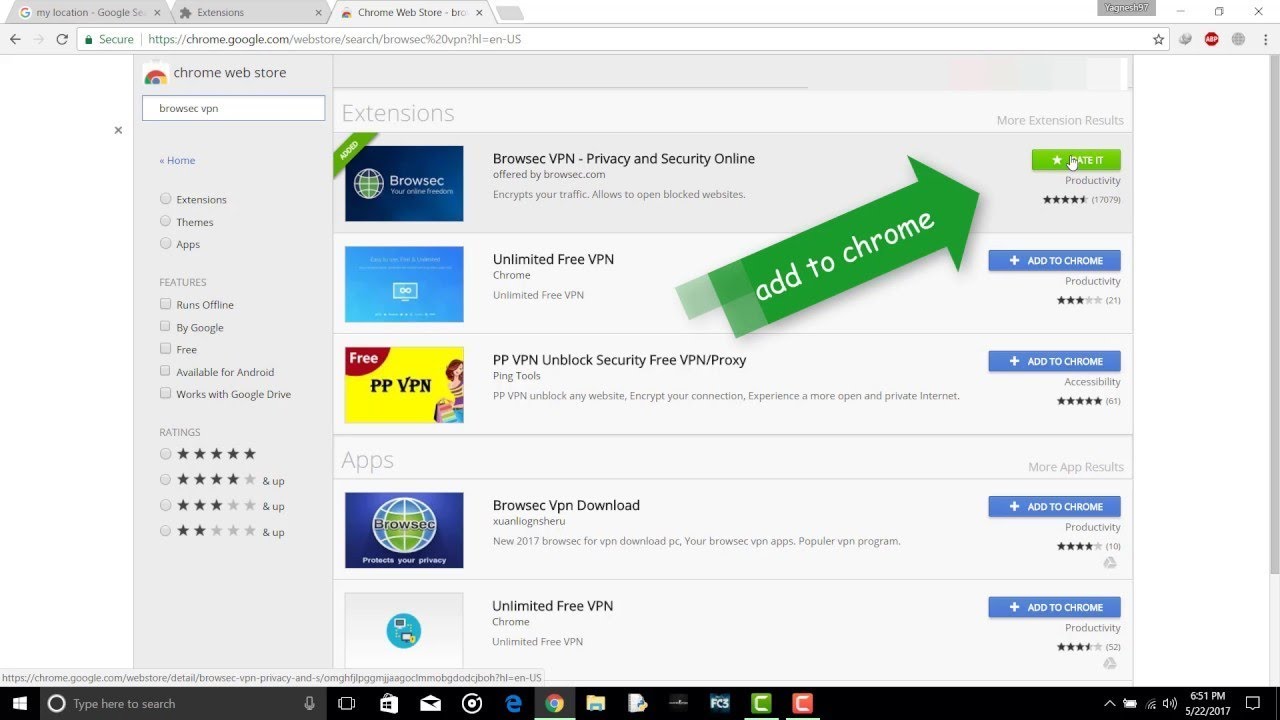
Task: Add Unlimited Free VPN extension to Chrome
Action: click(1054, 261)
